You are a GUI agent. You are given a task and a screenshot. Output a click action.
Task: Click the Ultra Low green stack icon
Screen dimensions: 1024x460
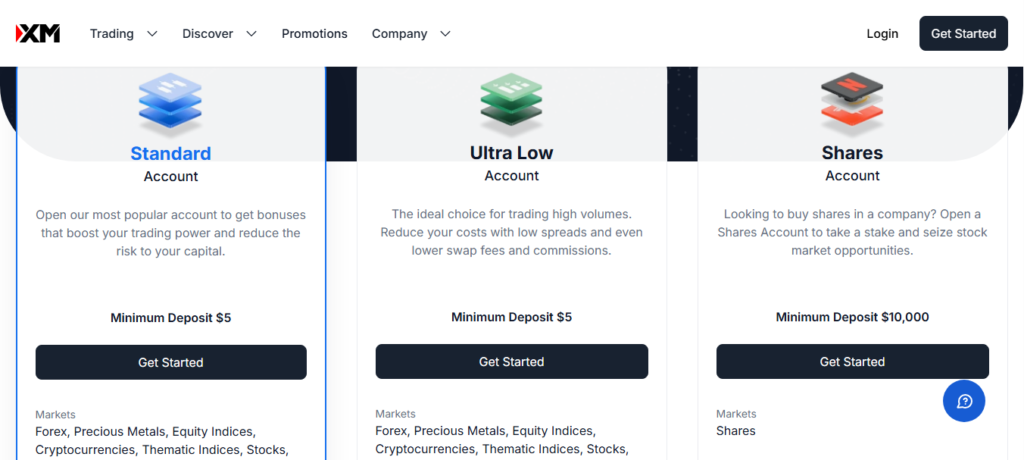(x=511, y=104)
